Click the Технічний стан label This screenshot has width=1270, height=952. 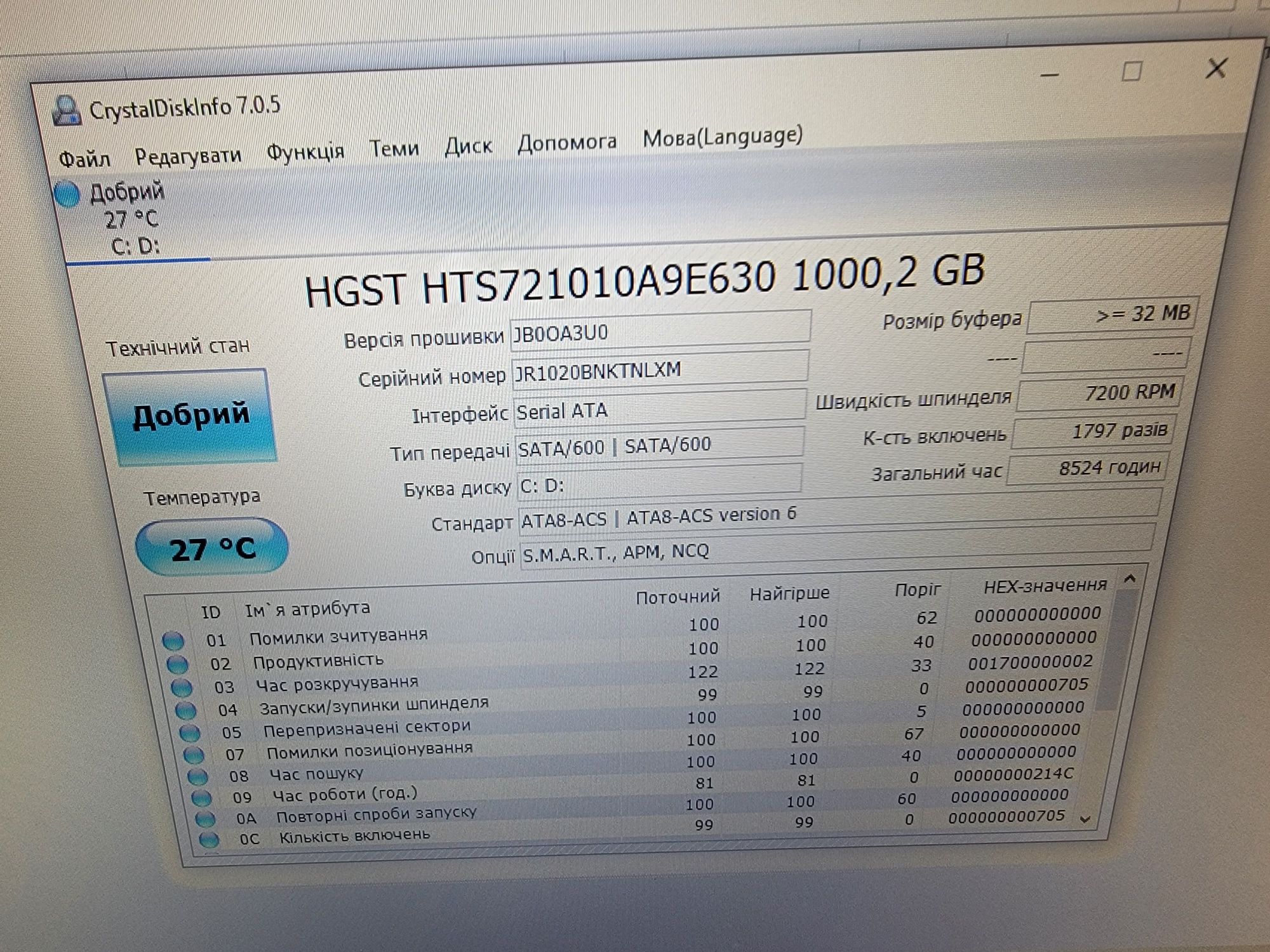(178, 347)
